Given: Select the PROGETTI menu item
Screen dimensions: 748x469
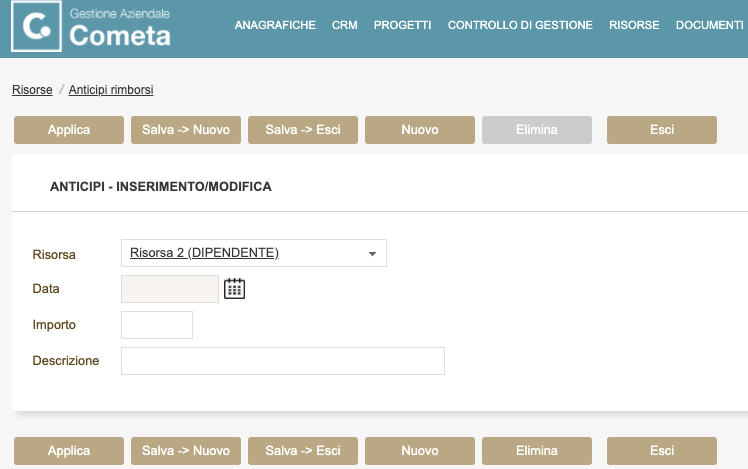Looking at the screenshot, I should (403, 25).
